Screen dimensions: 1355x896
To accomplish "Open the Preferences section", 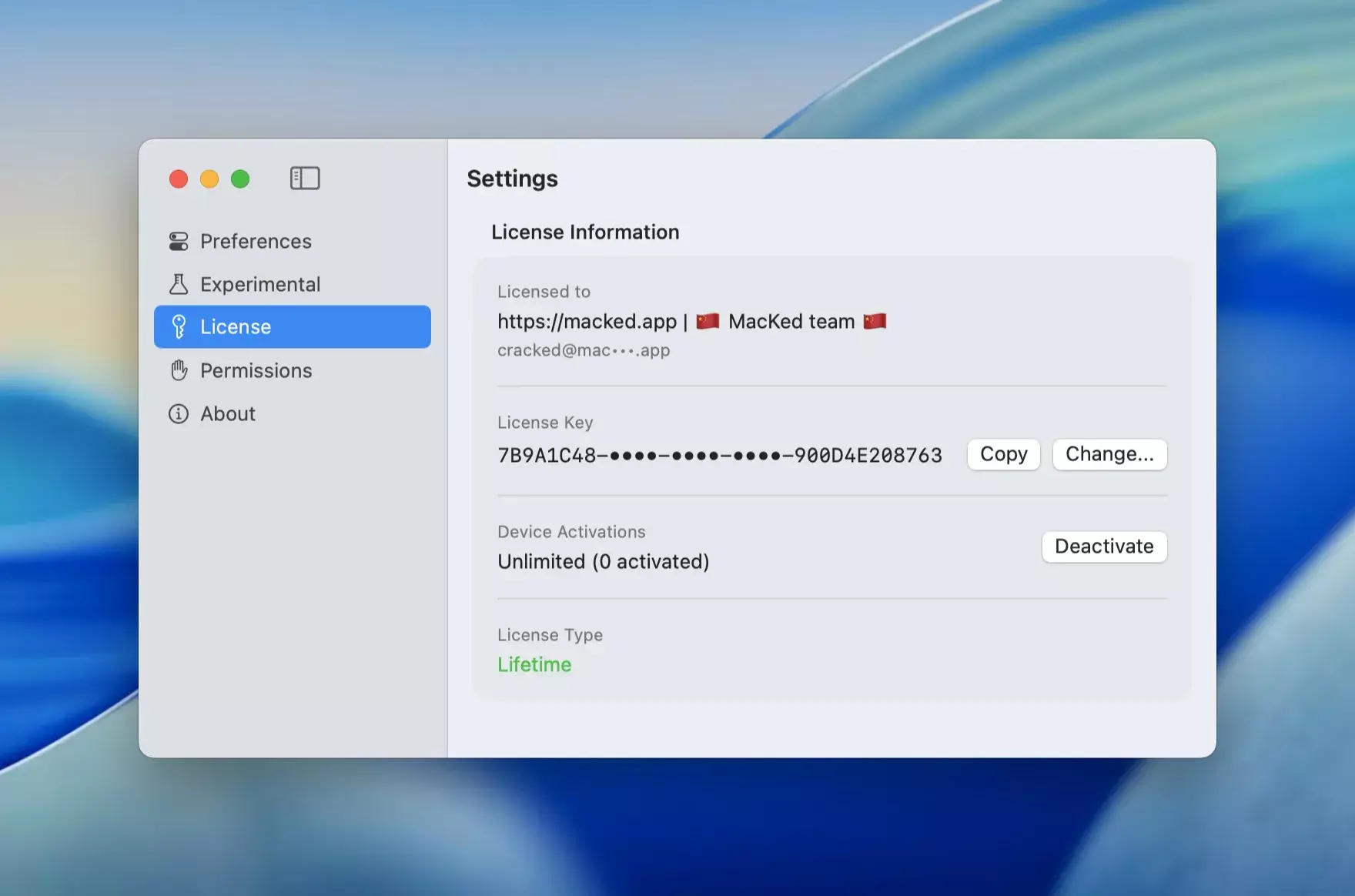I will coord(293,241).
